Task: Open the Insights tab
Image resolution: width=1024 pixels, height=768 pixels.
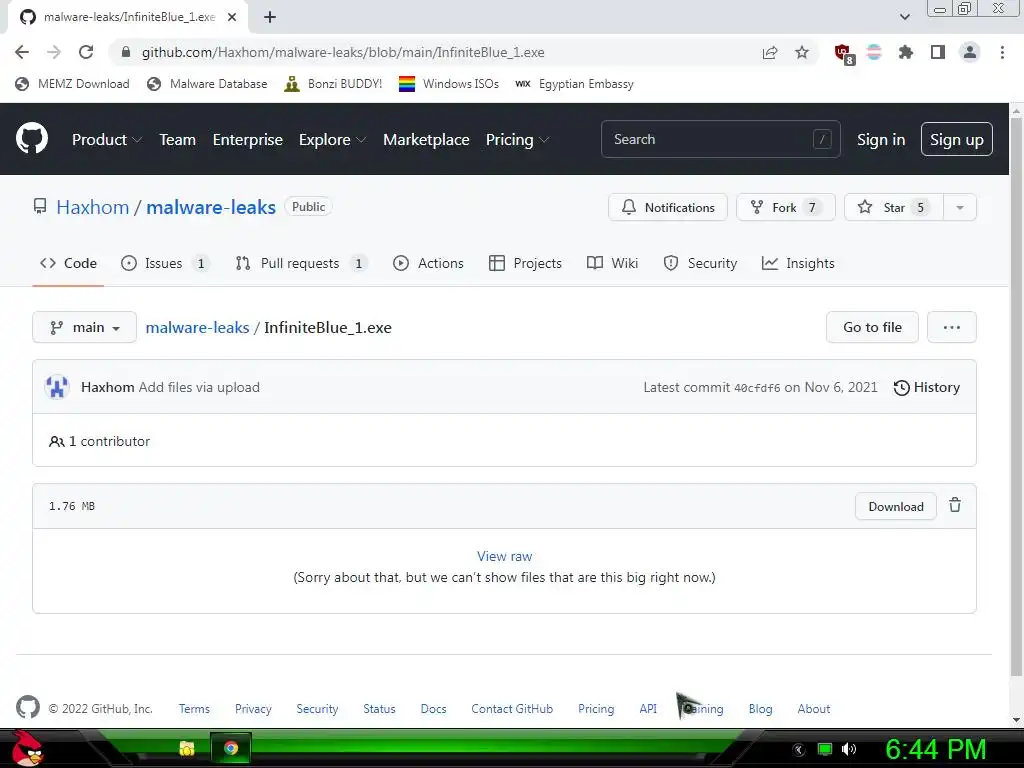Action: pyautogui.click(x=798, y=263)
